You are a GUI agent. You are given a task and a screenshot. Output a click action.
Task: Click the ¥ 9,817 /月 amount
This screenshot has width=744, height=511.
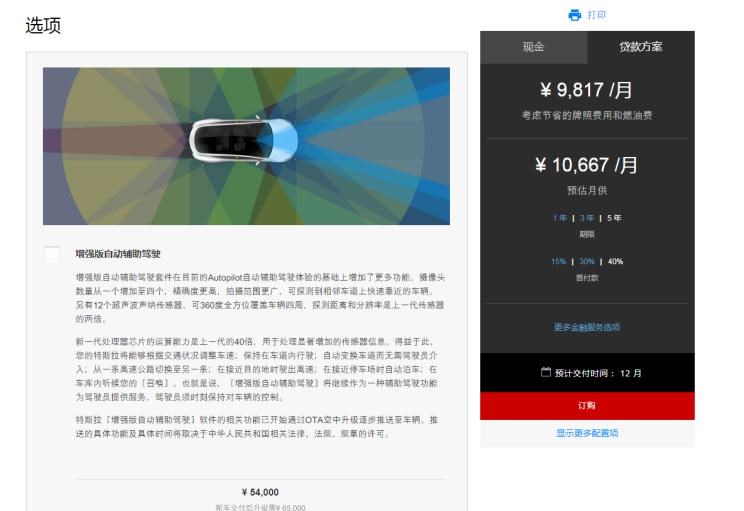pyautogui.click(x=586, y=90)
